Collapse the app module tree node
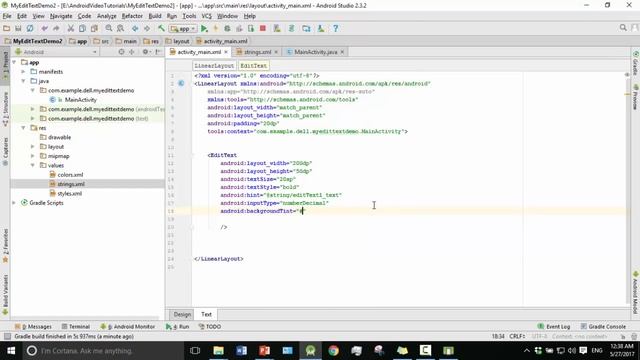640x360 pixels. [14, 62]
